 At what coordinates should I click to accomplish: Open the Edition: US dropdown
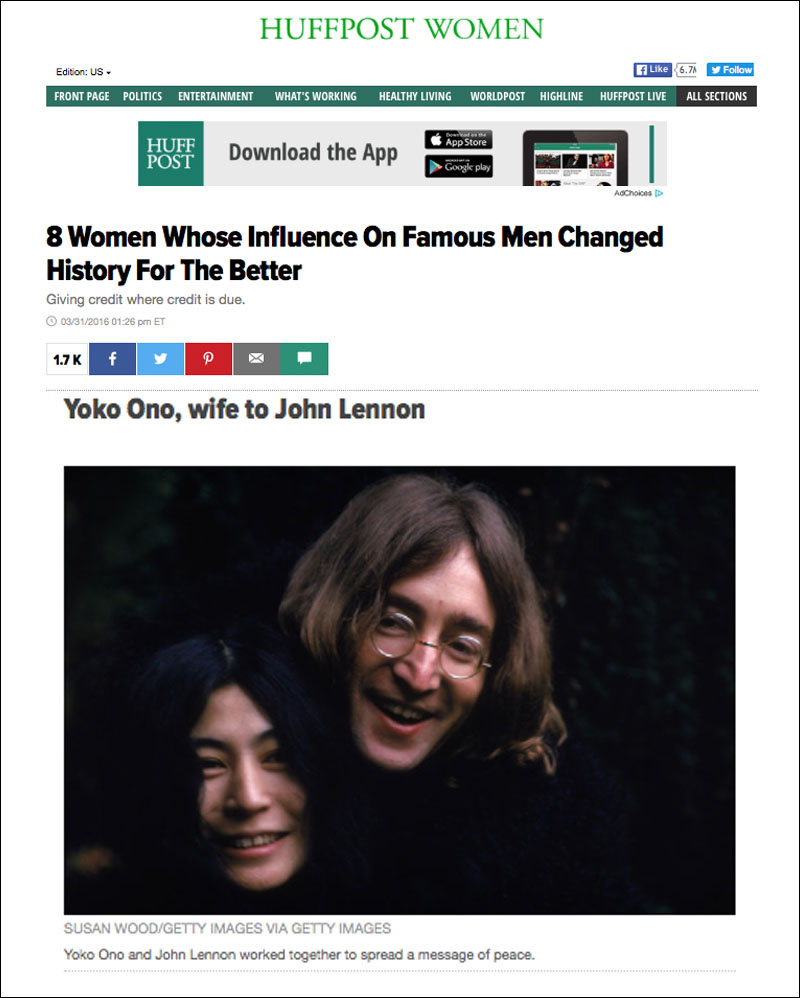coord(83,72)
